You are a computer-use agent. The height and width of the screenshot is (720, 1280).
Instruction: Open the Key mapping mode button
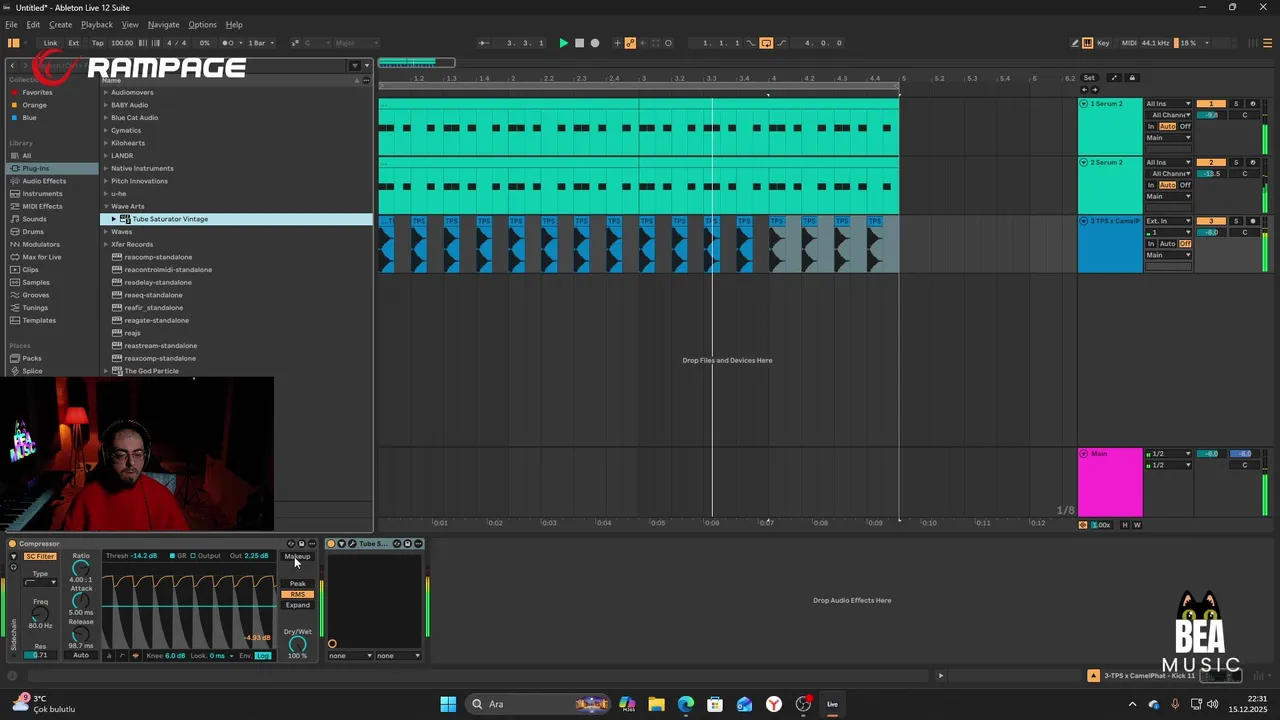point(1103,43)
